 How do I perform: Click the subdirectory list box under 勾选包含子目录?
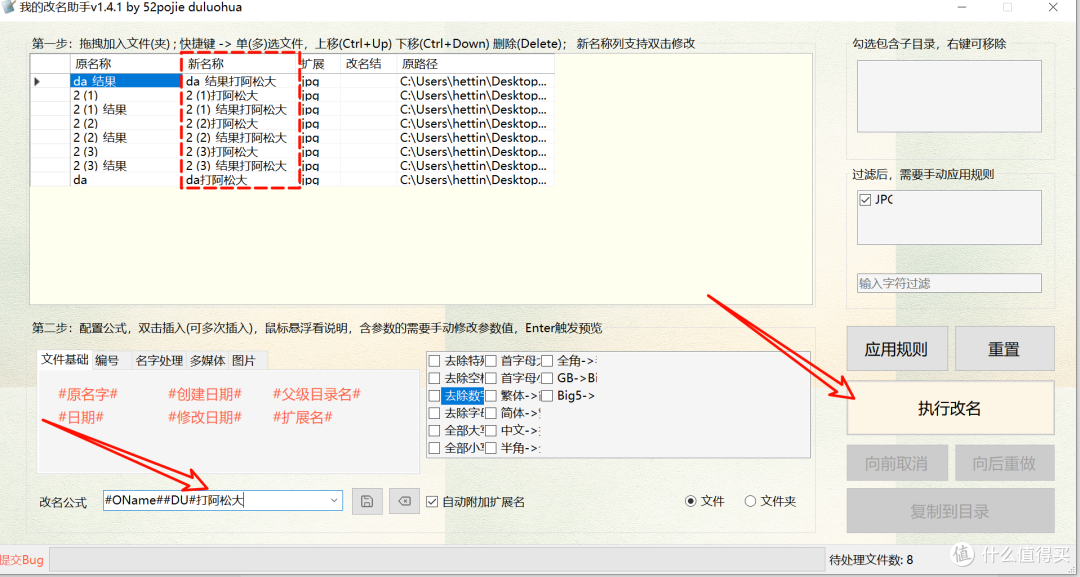tap(949, 96)
